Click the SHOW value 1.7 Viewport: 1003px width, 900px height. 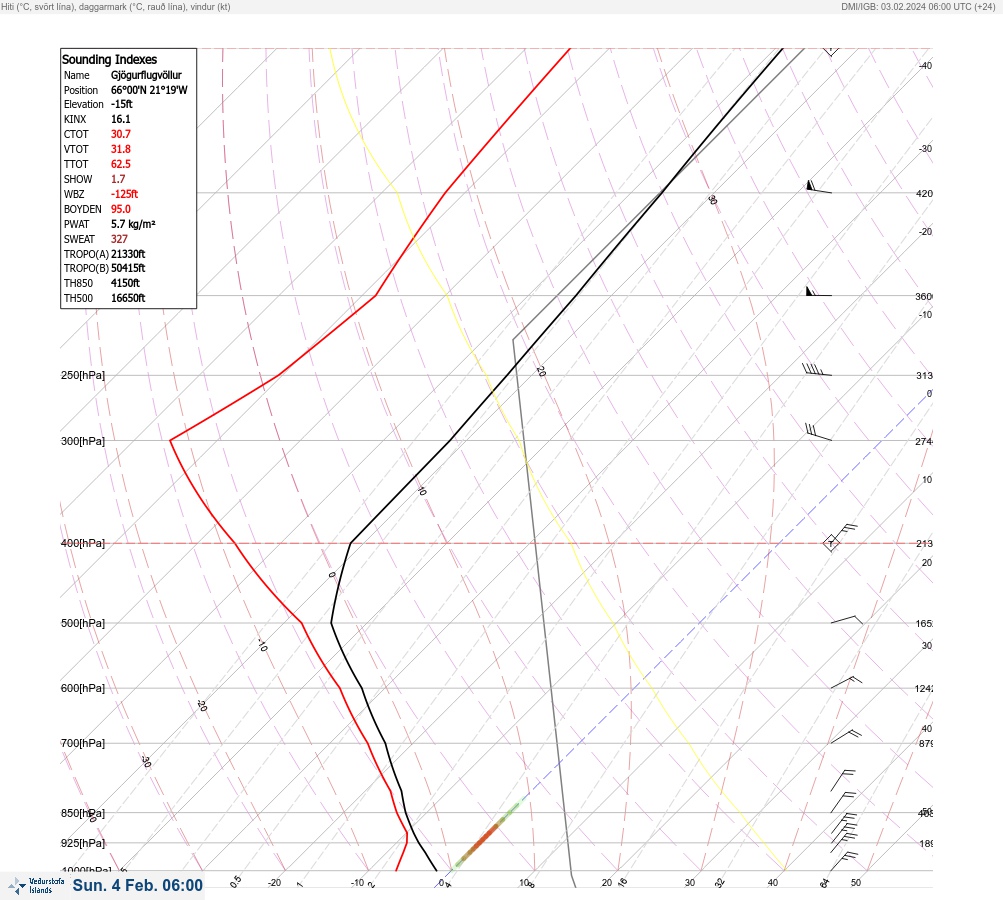point(118,179)
